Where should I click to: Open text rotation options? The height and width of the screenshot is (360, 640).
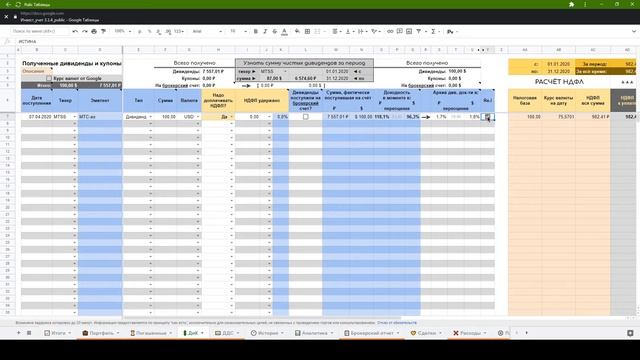(x=375, y=31)
